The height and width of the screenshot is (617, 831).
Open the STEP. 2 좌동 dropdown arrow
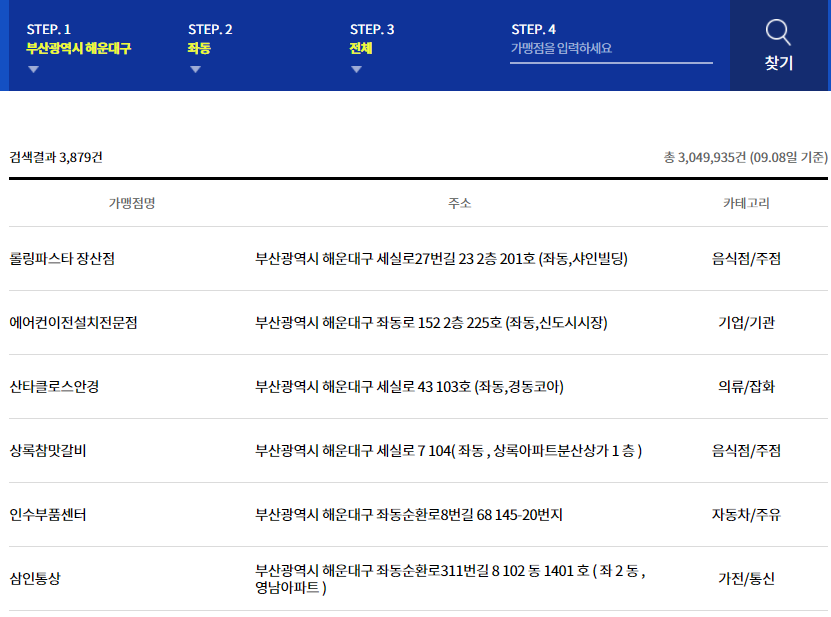pyautogui.click(x=195, y=69)
